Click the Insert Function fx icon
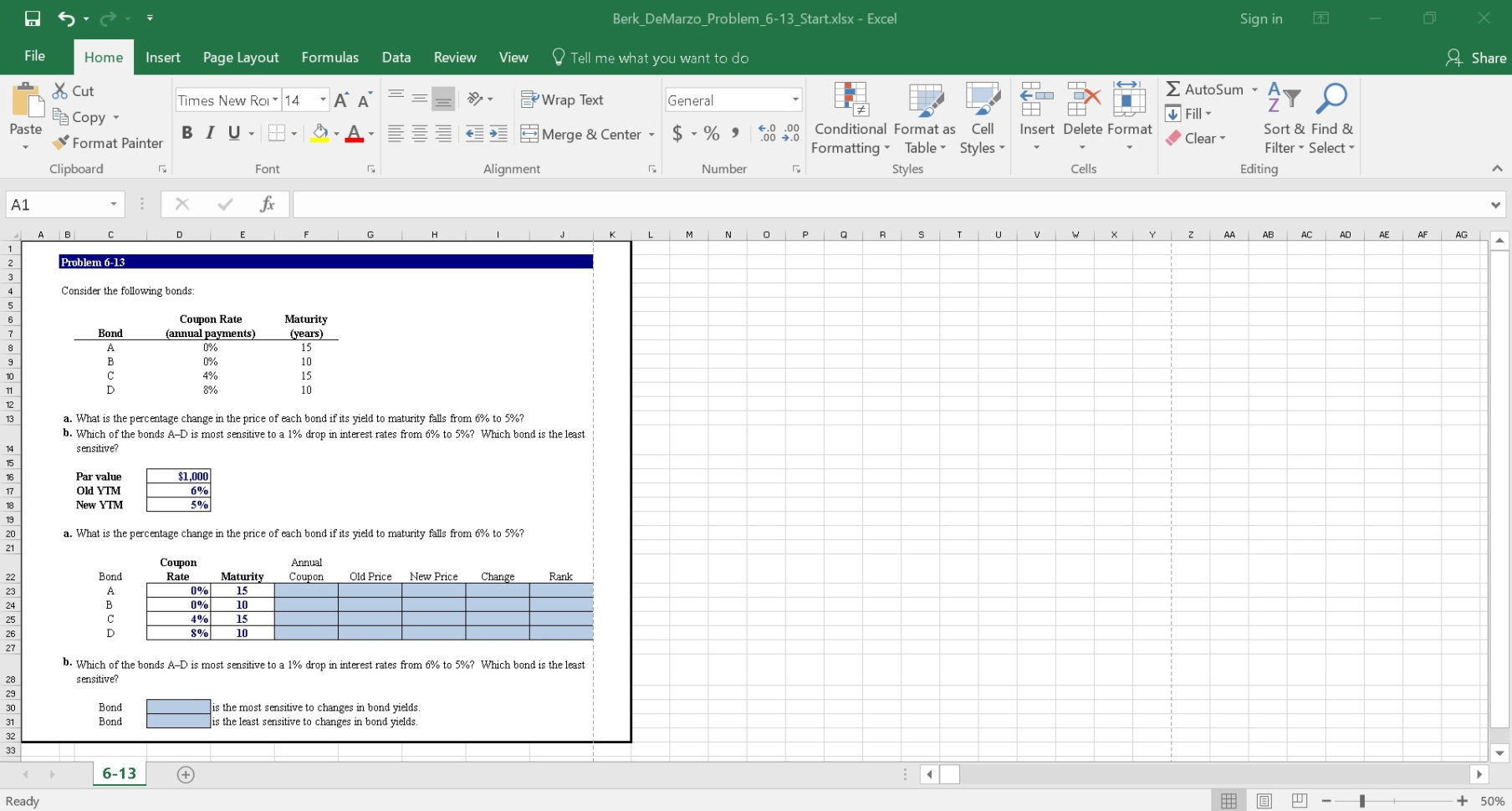 pos(268,204)
